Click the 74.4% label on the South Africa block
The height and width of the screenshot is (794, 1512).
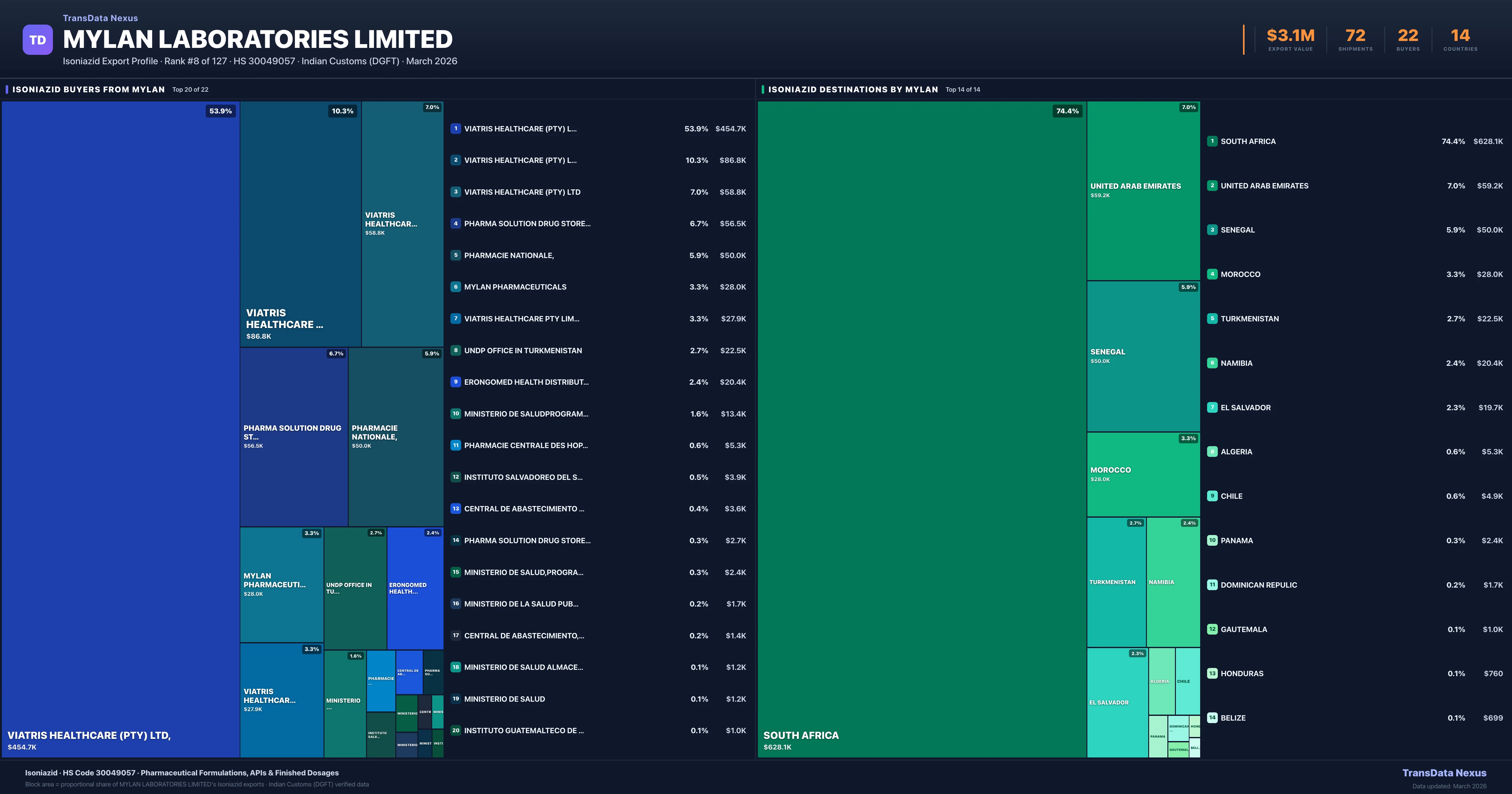[1067, 111]
